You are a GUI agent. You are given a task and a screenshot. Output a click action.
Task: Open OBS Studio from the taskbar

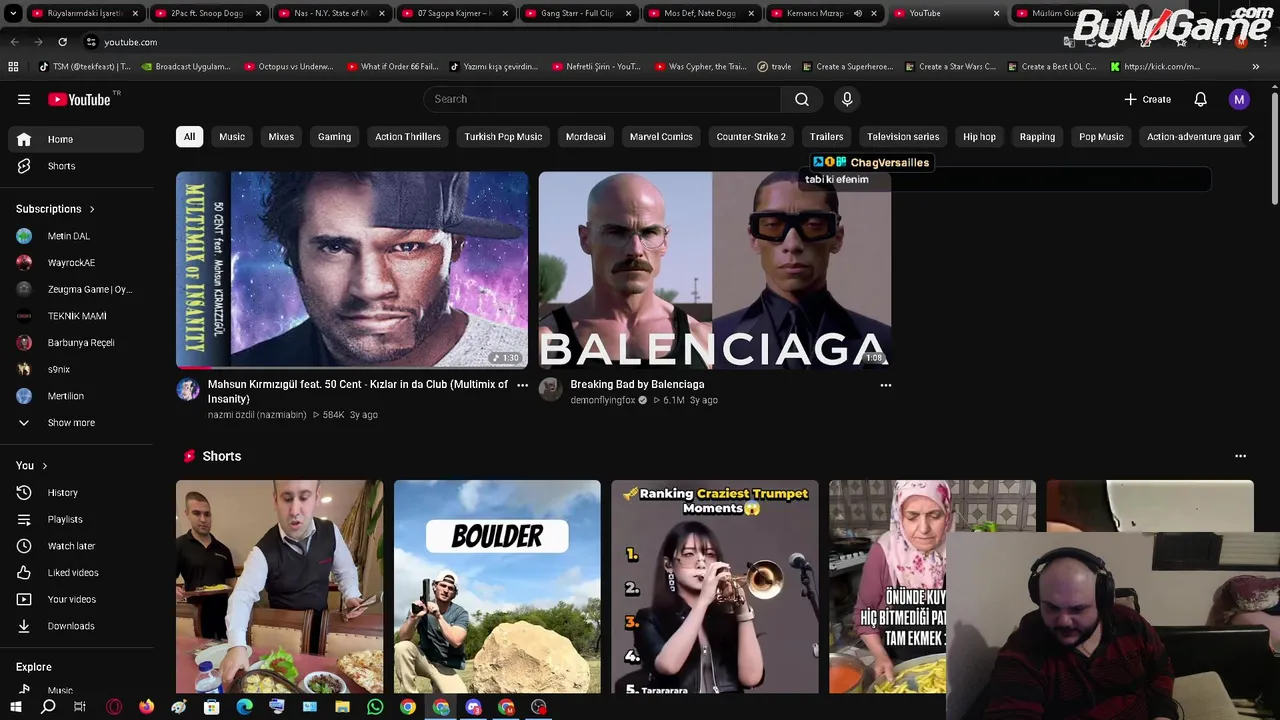[x=539, y=707]
